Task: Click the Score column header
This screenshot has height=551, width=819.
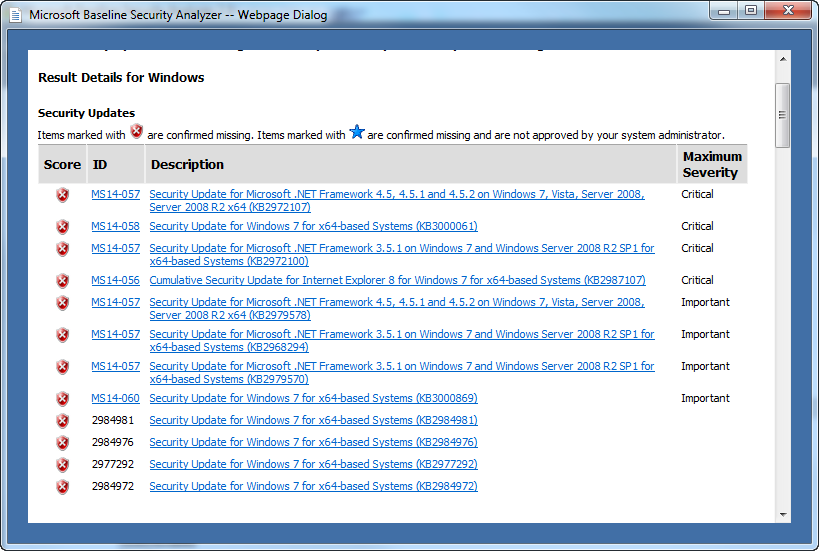Action: point(62,165)
